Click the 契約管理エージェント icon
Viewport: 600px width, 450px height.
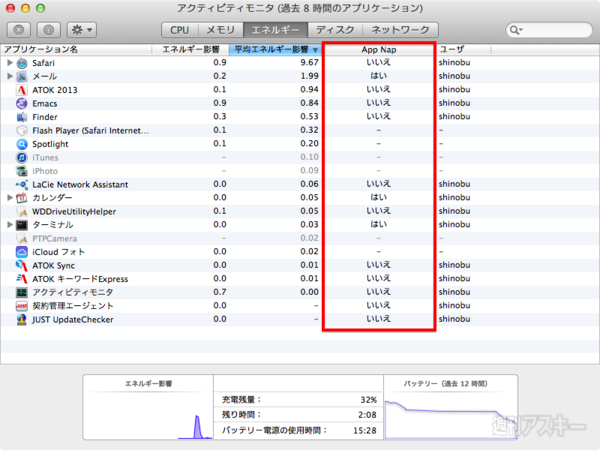(x=22, y=306)
